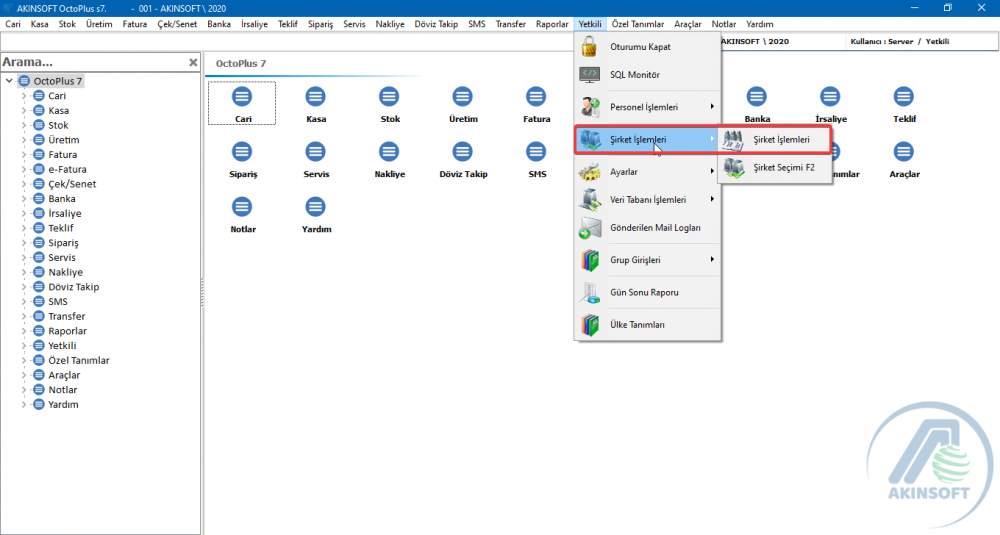Open the Yardım module icon in the main panel
This screenshot has width=1000, height=535.
click(315, 207)
